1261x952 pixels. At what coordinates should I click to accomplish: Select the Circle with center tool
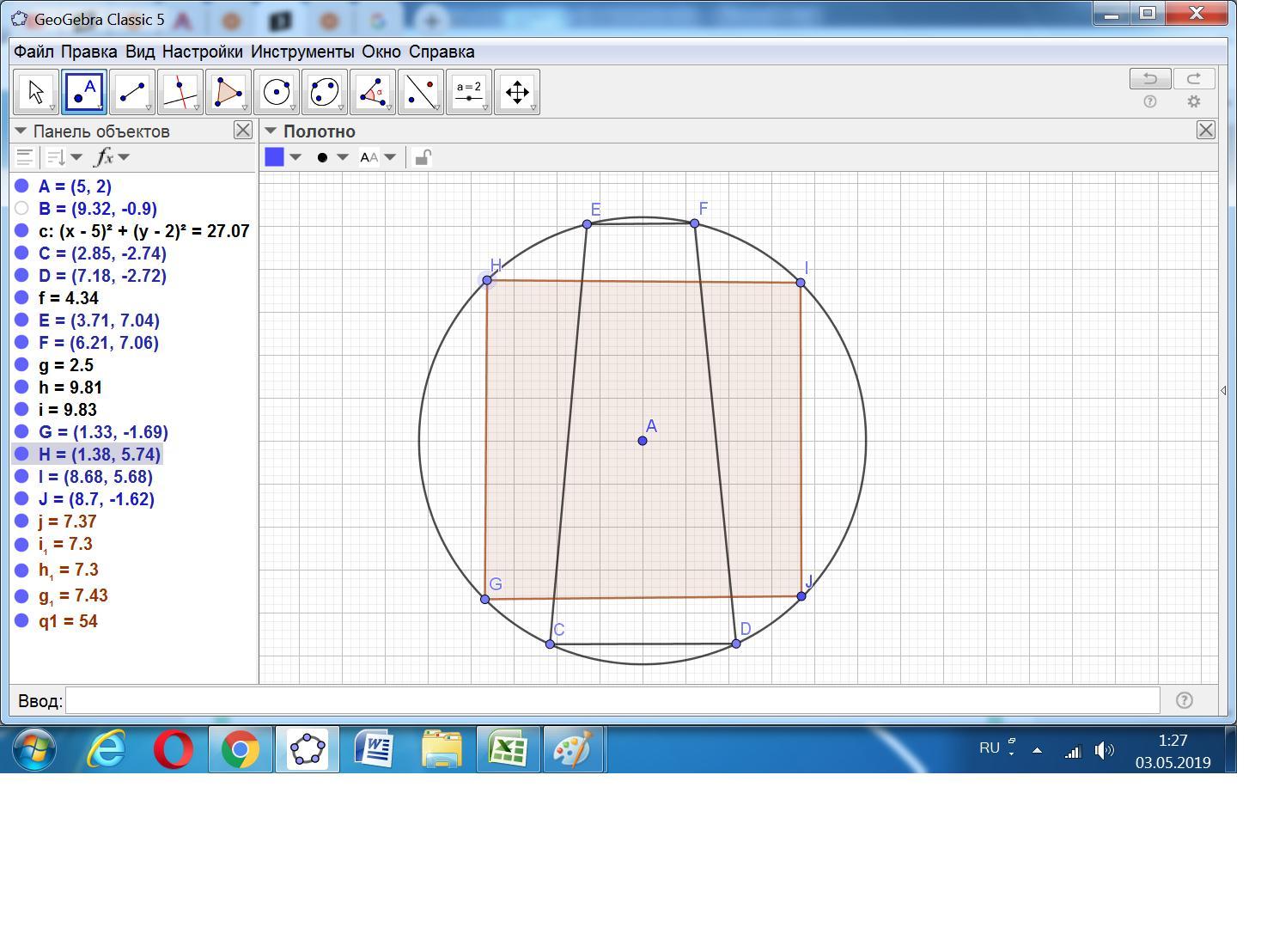pyautogui.click(x=277, y=92)
